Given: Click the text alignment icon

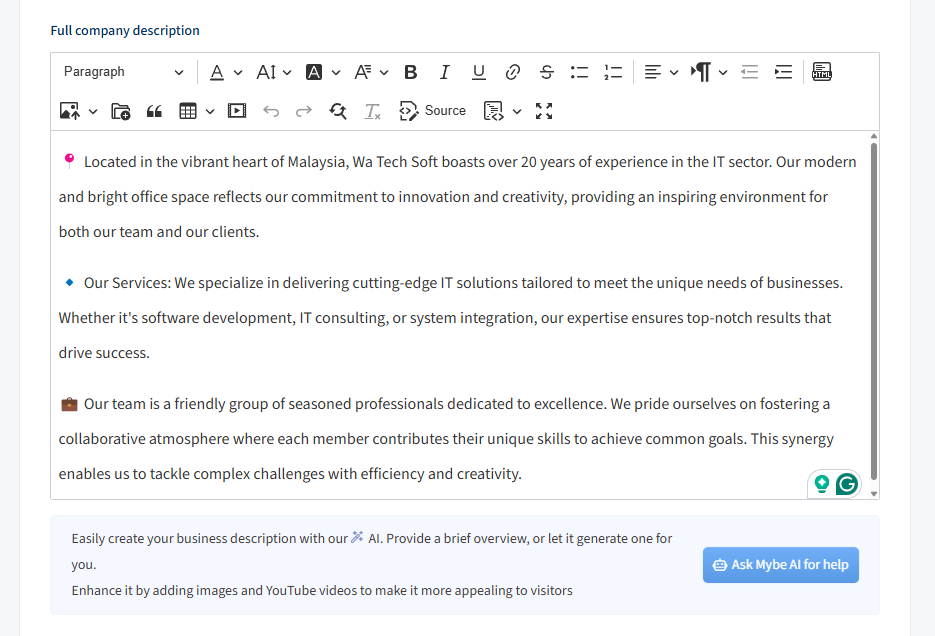Looking at the screenshot, I should tap(653, 72).
